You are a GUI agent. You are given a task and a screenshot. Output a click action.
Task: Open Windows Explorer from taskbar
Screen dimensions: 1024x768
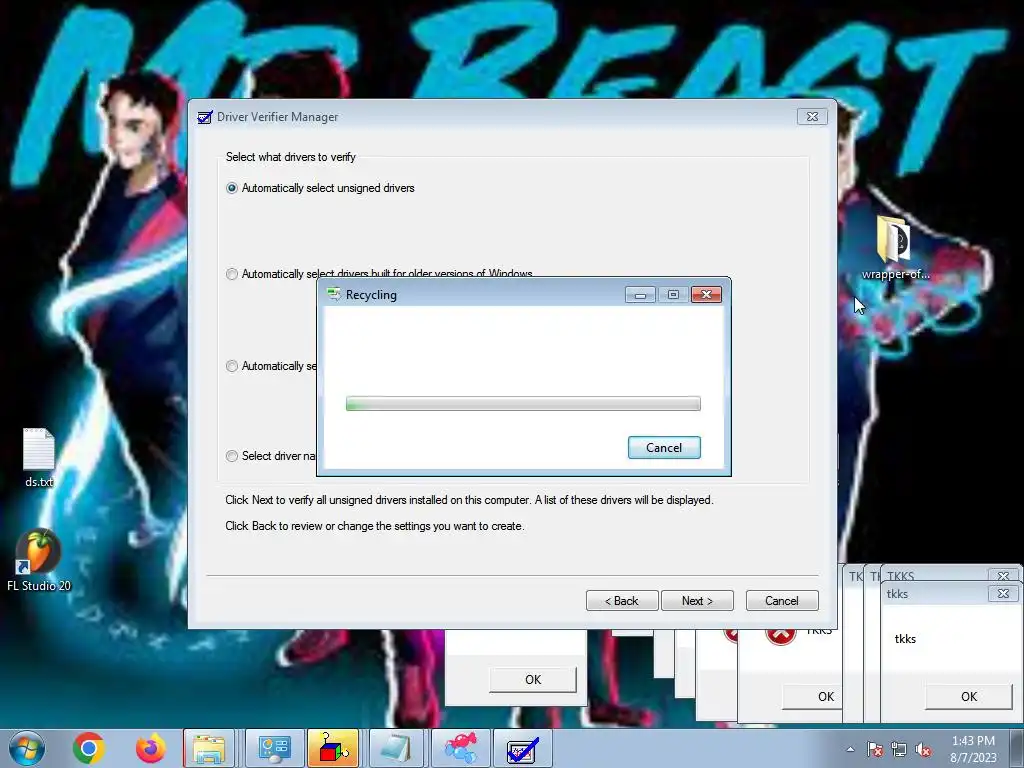point(209,748)
